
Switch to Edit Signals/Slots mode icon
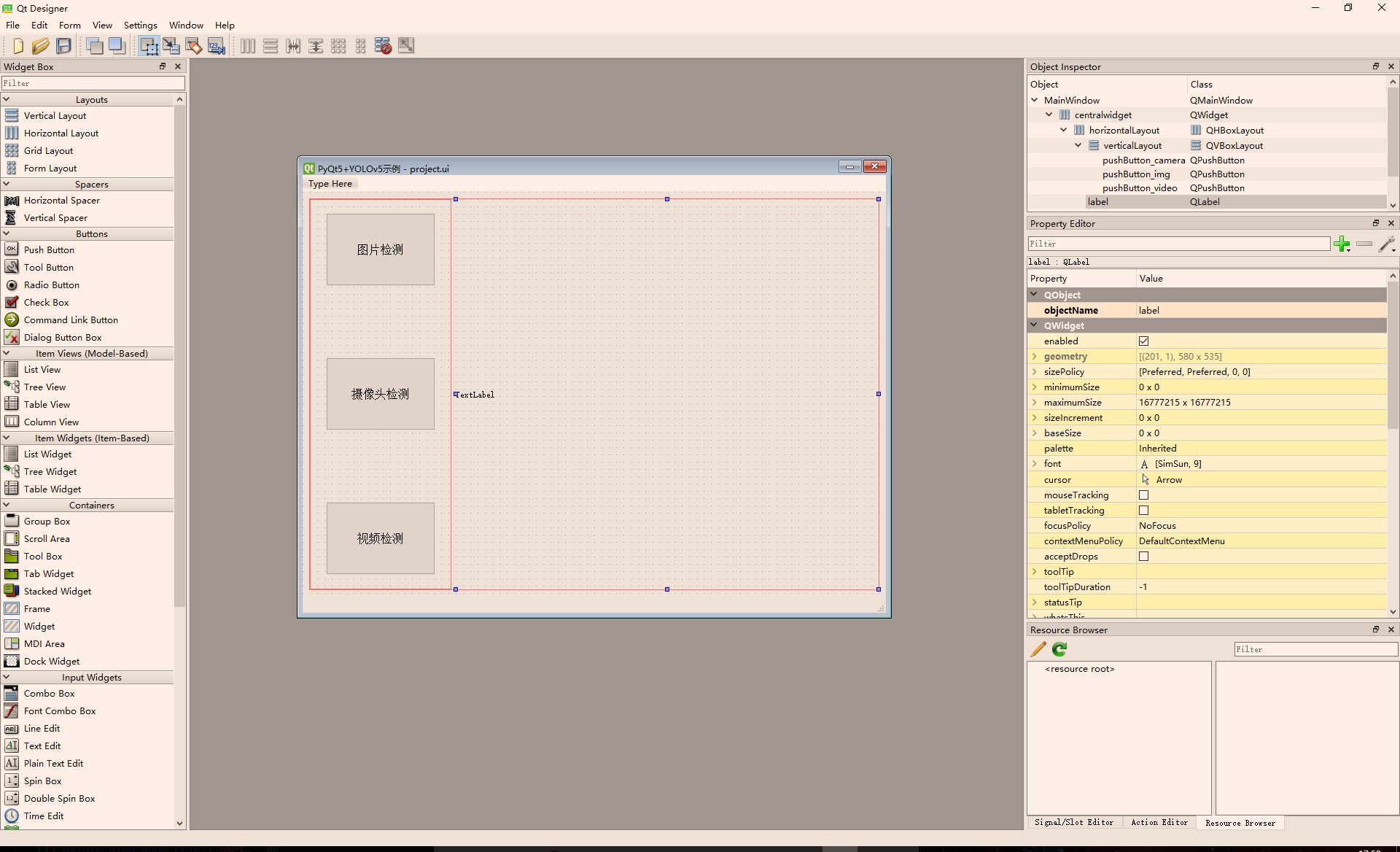(x=171, y=46)
